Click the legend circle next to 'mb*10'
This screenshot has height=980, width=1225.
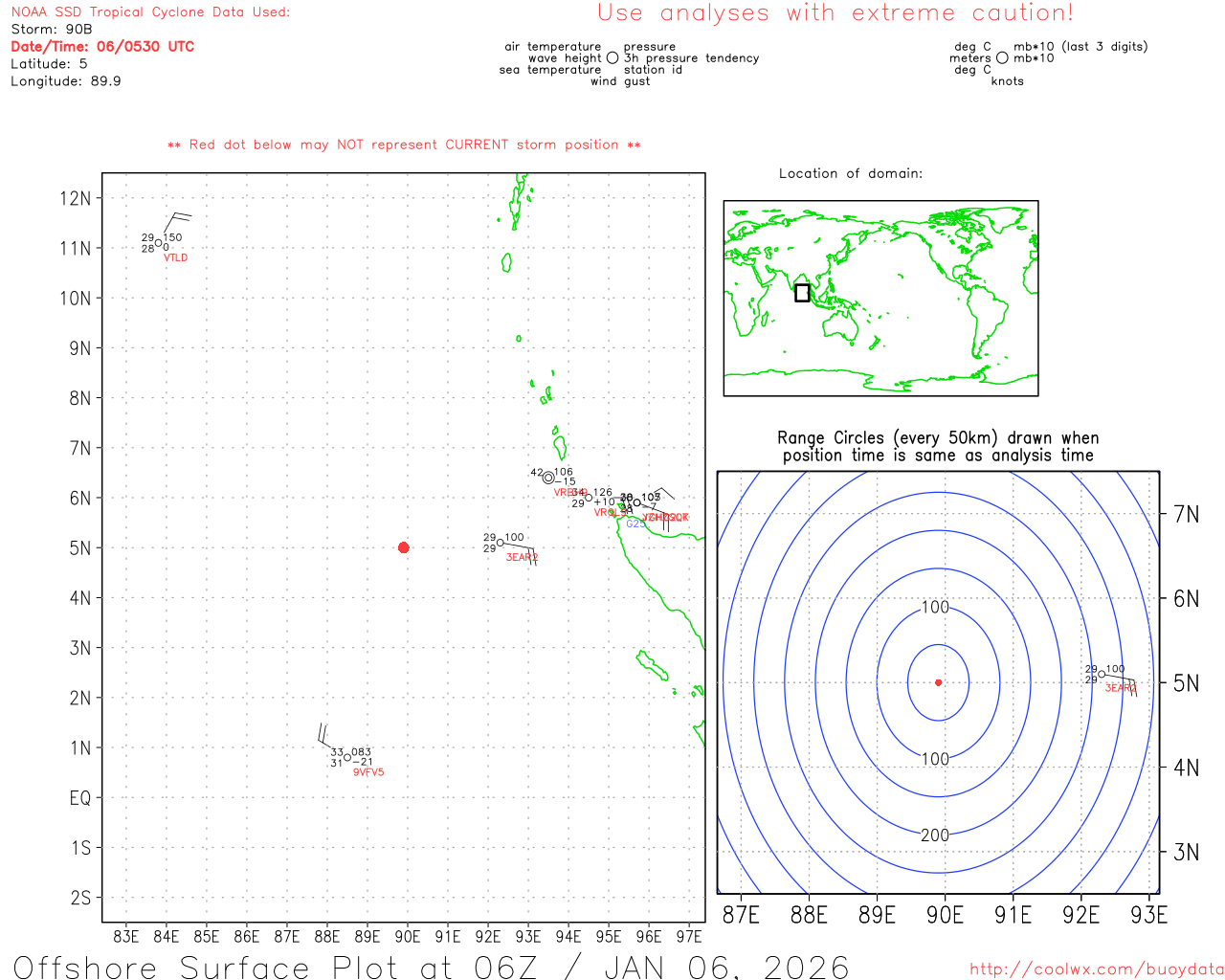tap(1002, 58)
